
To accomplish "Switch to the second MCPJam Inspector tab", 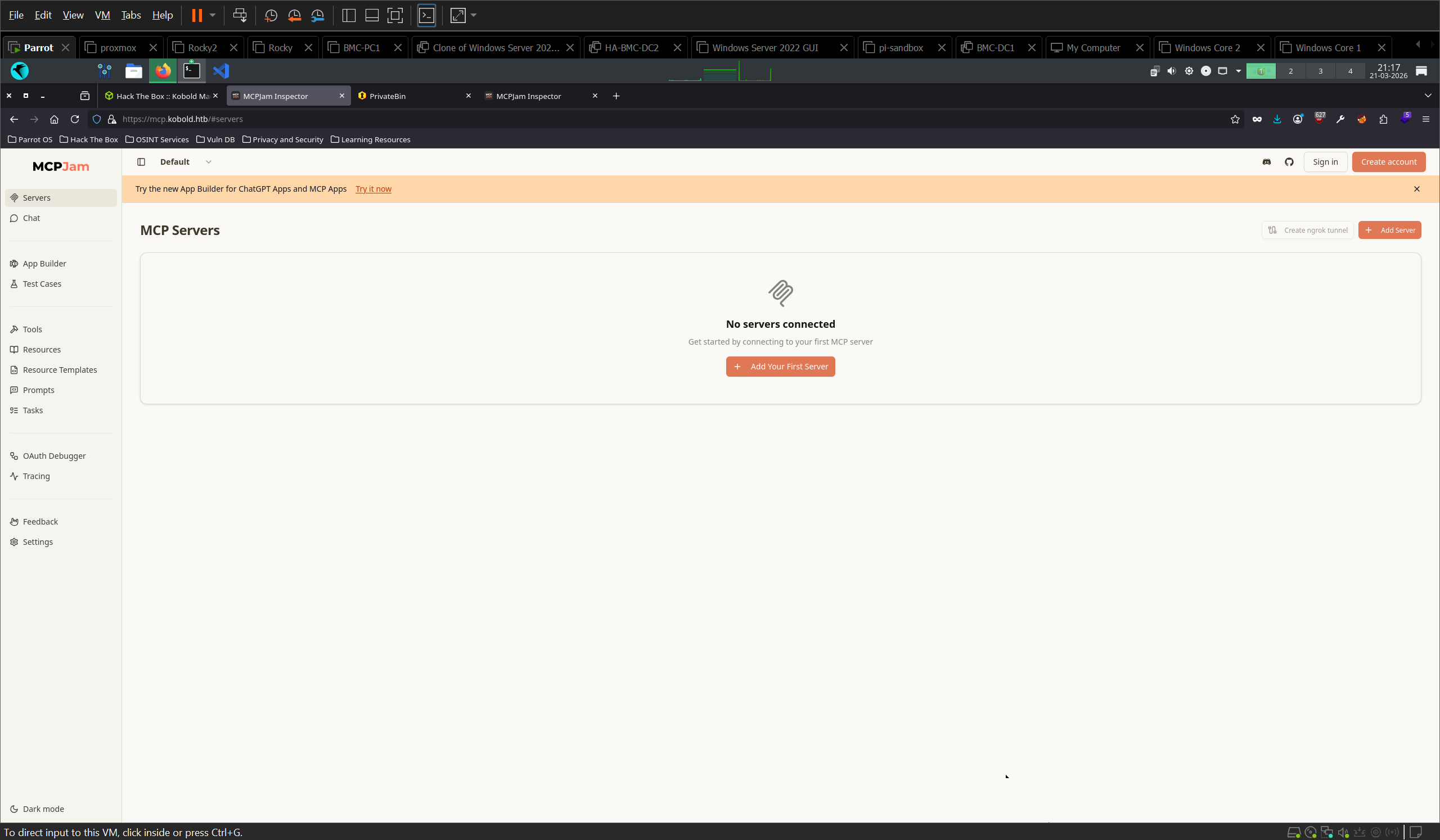I will point(541,96).
